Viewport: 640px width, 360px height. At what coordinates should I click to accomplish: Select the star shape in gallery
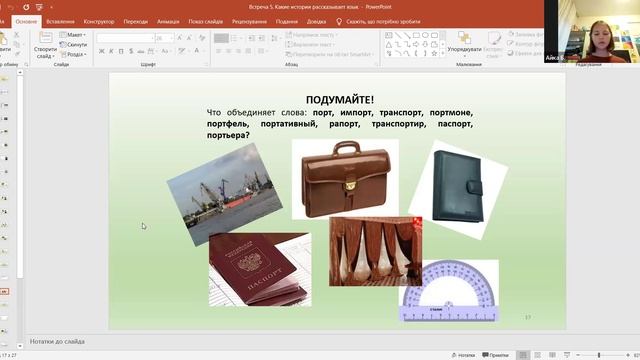[x=434, y=53]
